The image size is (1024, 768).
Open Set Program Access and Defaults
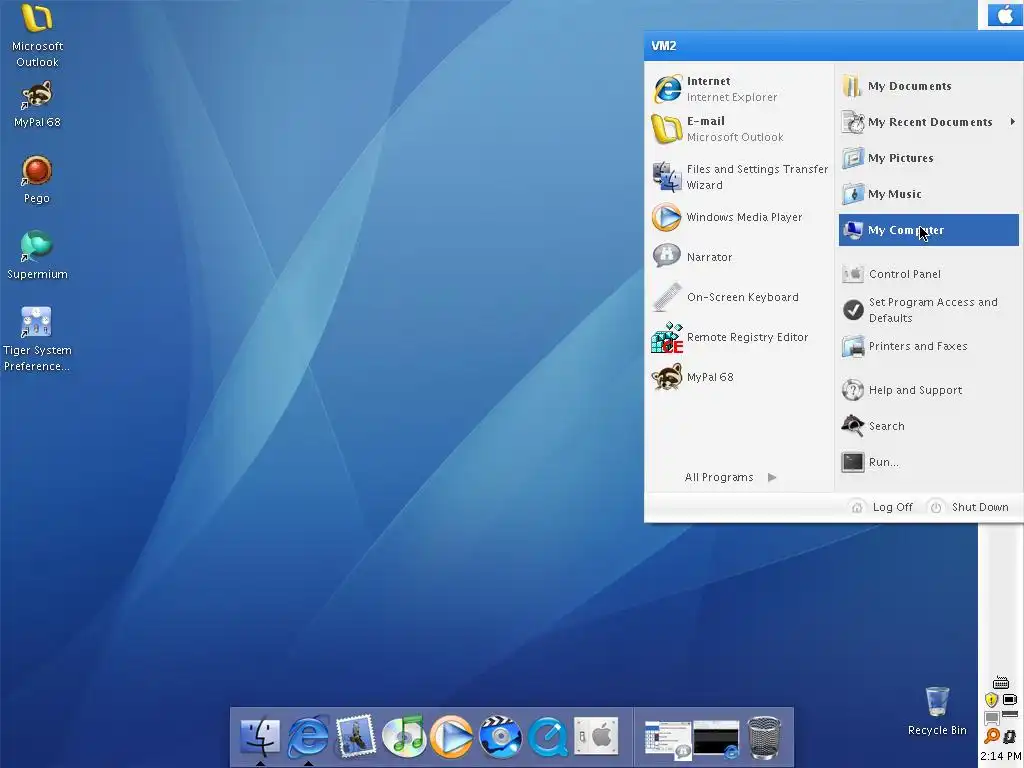pyautogui.click(x=929, y=310)
